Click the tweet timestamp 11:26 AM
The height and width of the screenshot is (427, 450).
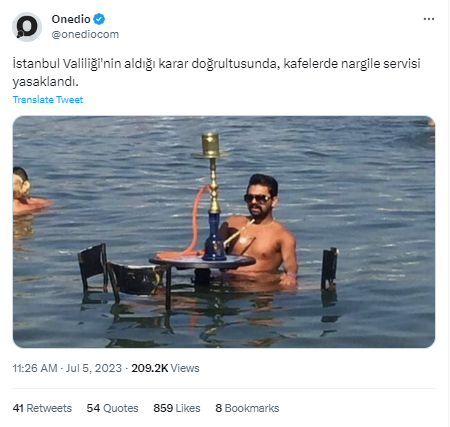[35, 368]
